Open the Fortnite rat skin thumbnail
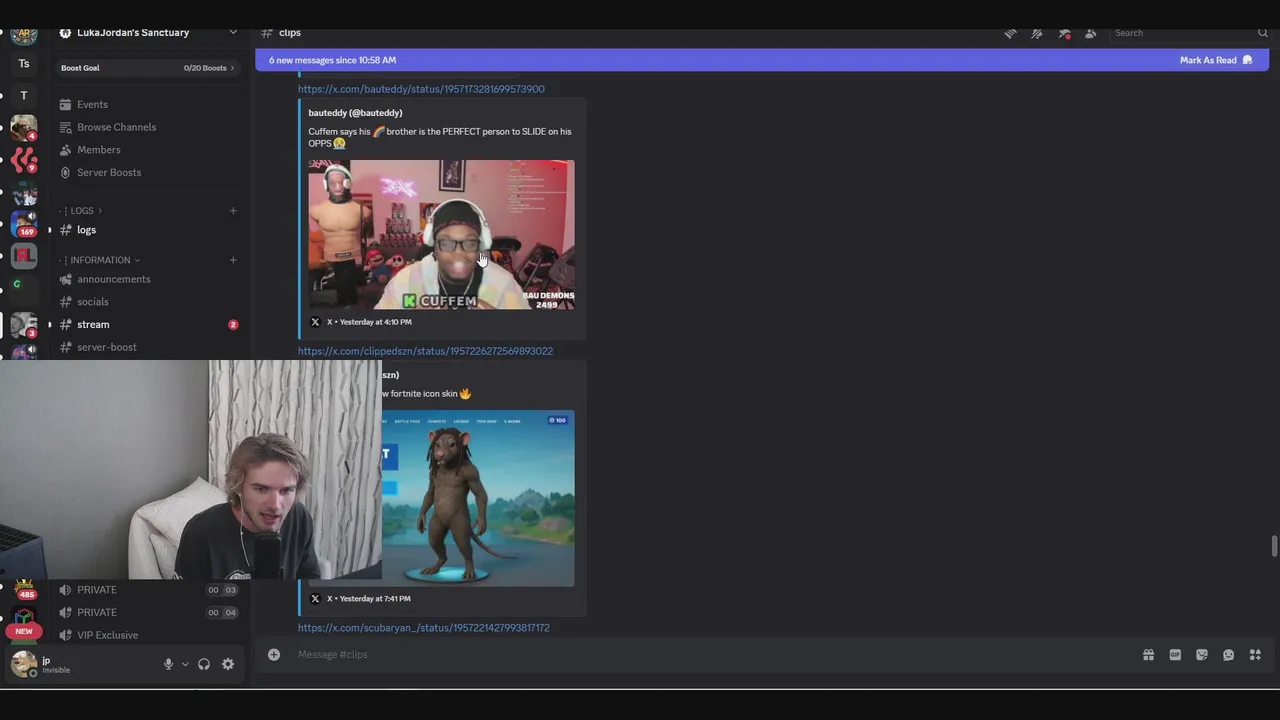Screen dimensions: 1280x720 478,498
